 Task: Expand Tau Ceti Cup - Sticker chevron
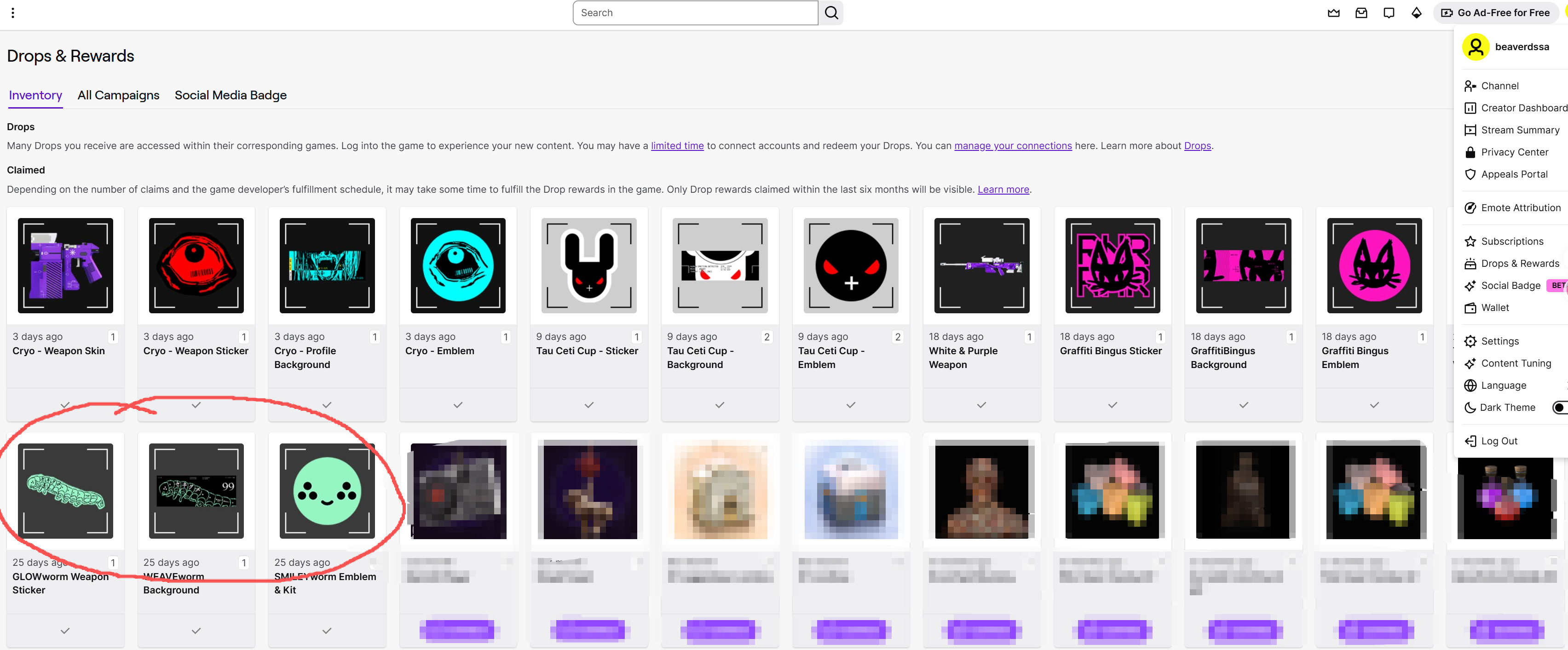[588, 405]
